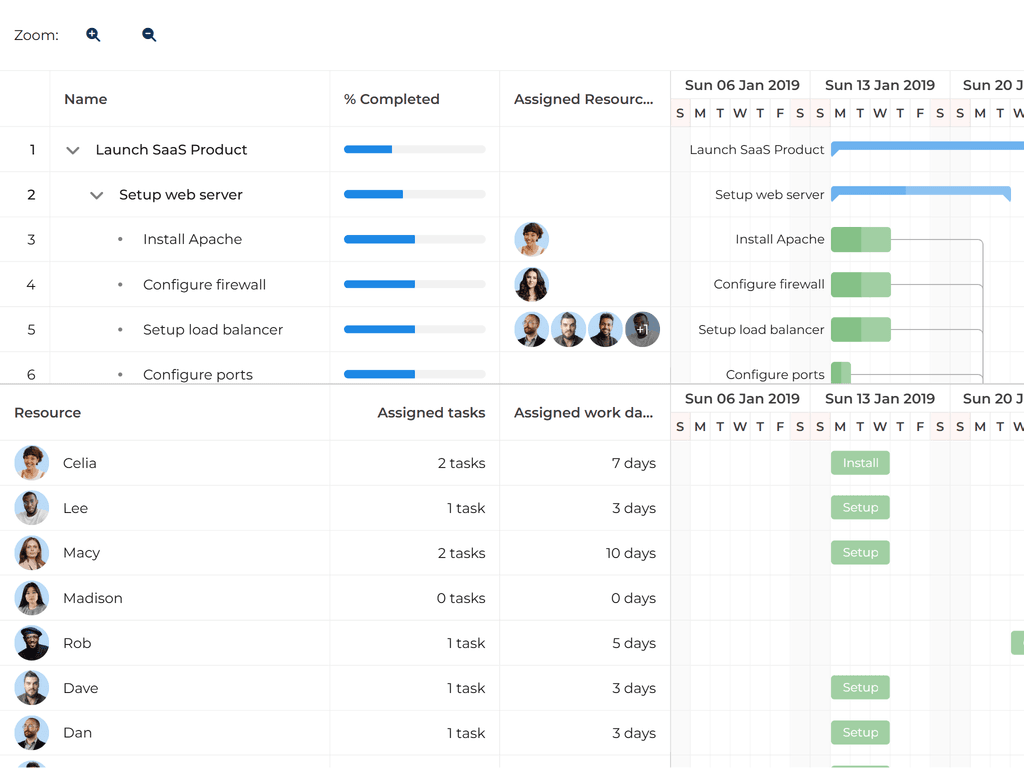Click the Sun 13 Jan 2019 timeline header
This screenshot has height=768, width=1024.
coord(880,85)
